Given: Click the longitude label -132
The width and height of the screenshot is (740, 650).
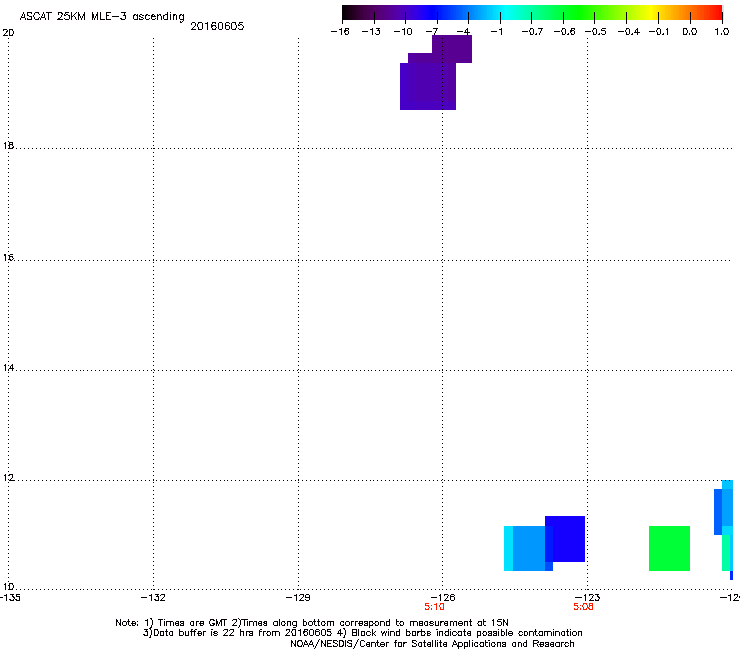Looking at the screenshot, I should coord(153,597).
